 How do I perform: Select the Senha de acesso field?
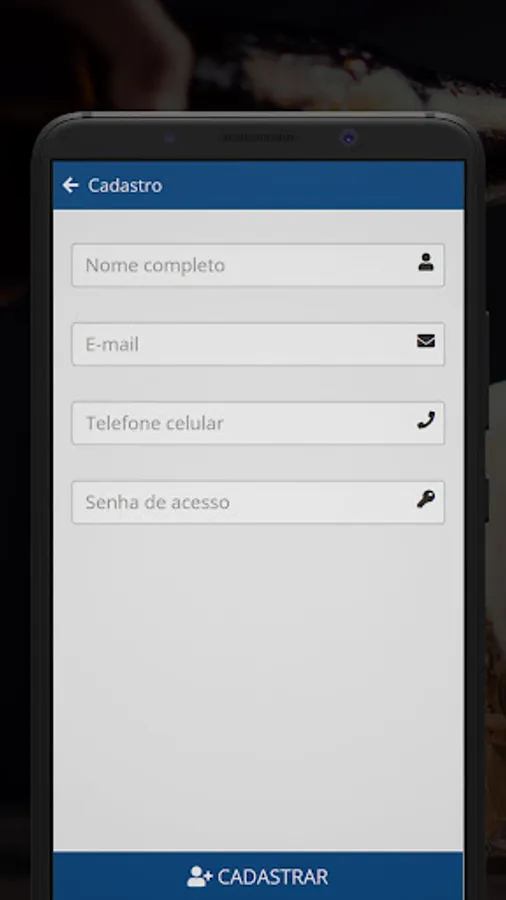[x=258, y=502]
